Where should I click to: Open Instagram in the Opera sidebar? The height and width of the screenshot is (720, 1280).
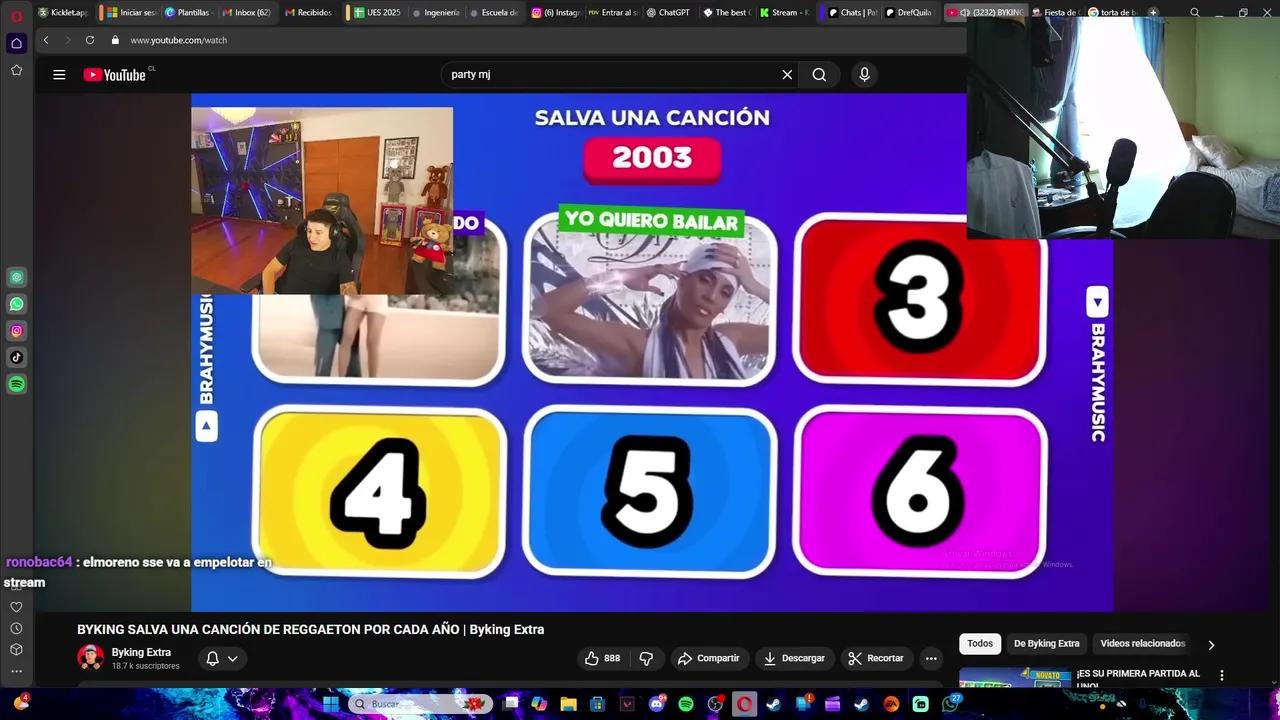pos(16,331)
